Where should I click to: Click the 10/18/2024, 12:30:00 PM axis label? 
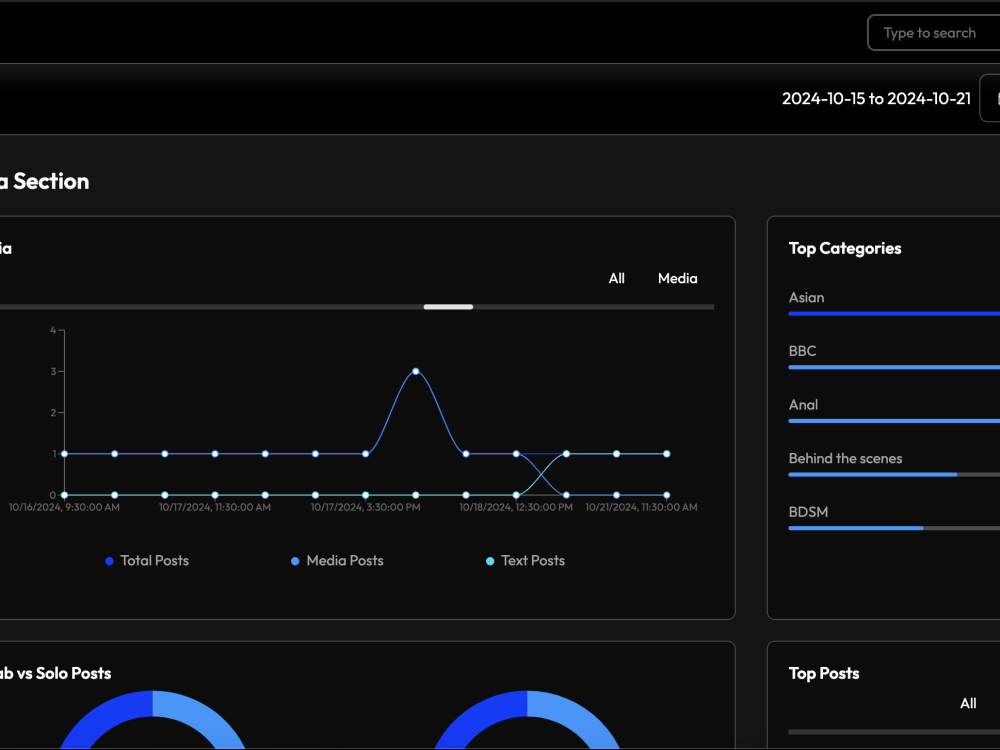(x=516, y=507)
